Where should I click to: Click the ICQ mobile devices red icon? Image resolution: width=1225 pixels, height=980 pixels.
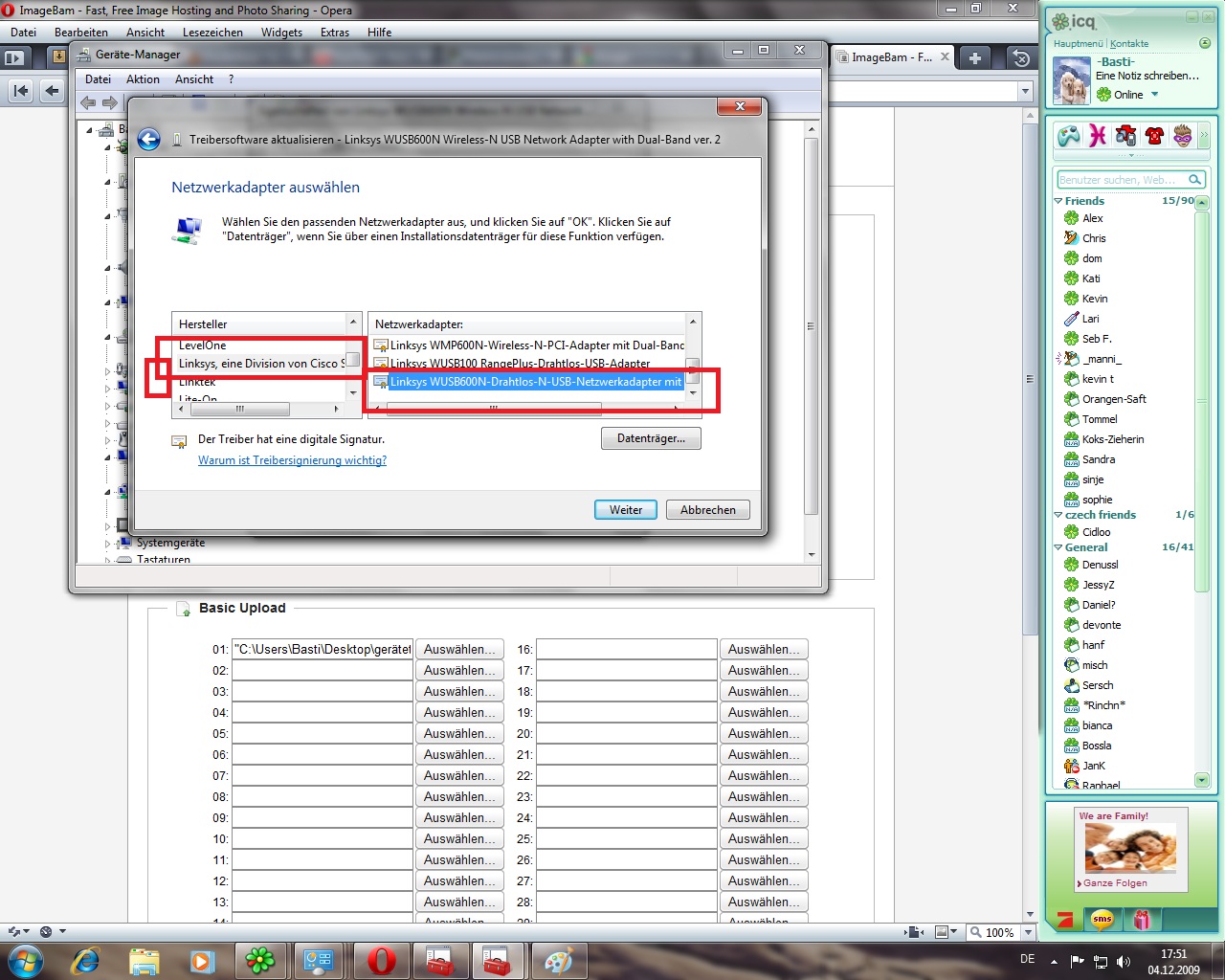point(1125,135)
